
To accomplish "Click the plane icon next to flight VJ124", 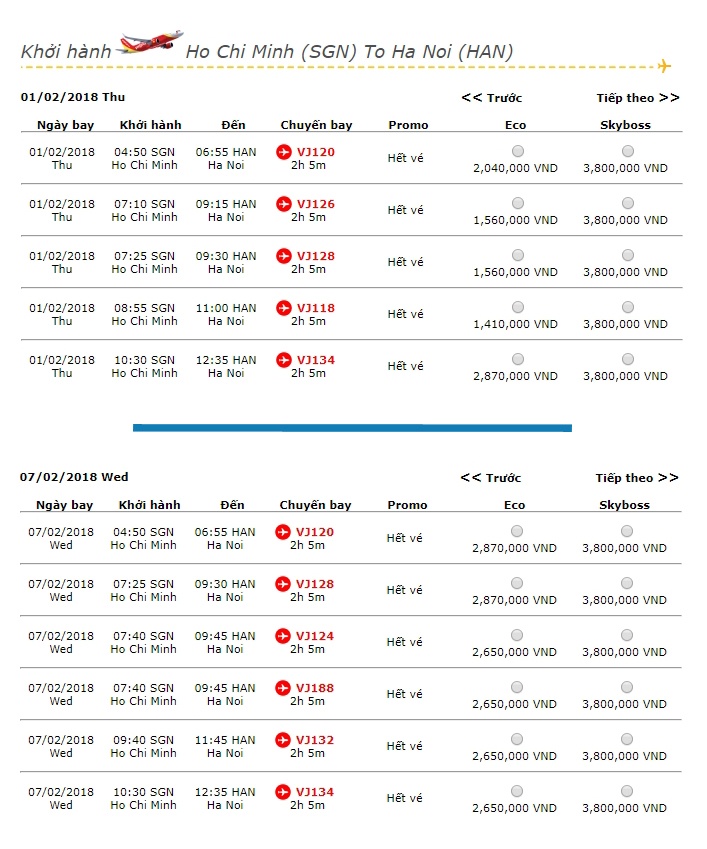I will 283,636.
